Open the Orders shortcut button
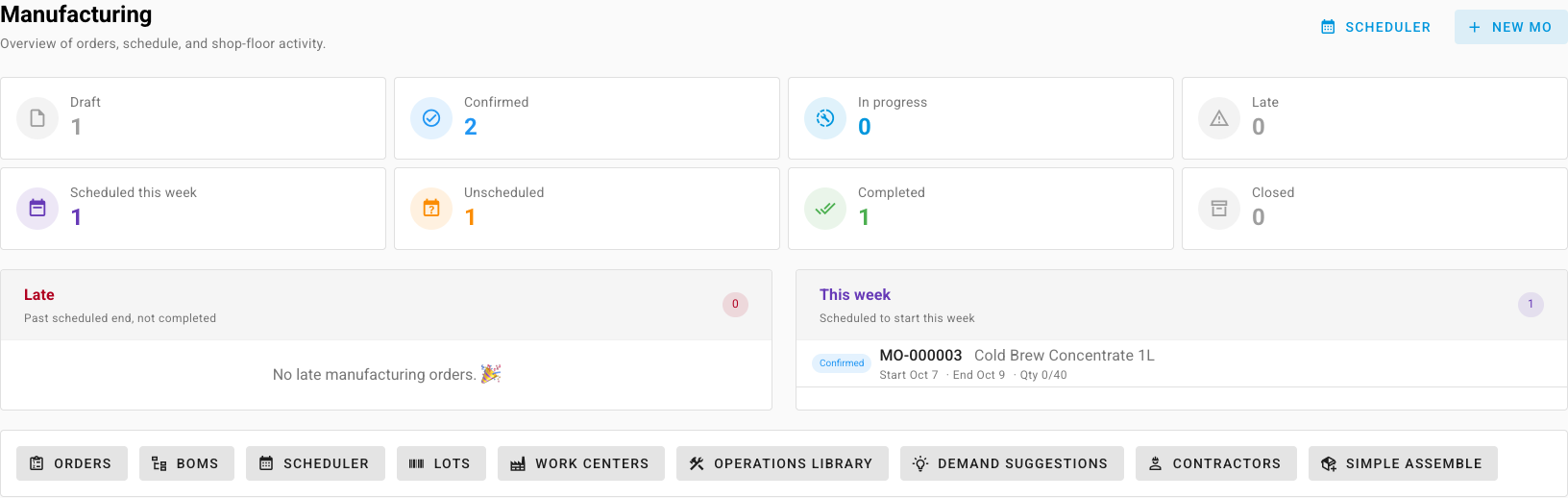The width and height of the screenshot is (1568, 498). (71, 463)
